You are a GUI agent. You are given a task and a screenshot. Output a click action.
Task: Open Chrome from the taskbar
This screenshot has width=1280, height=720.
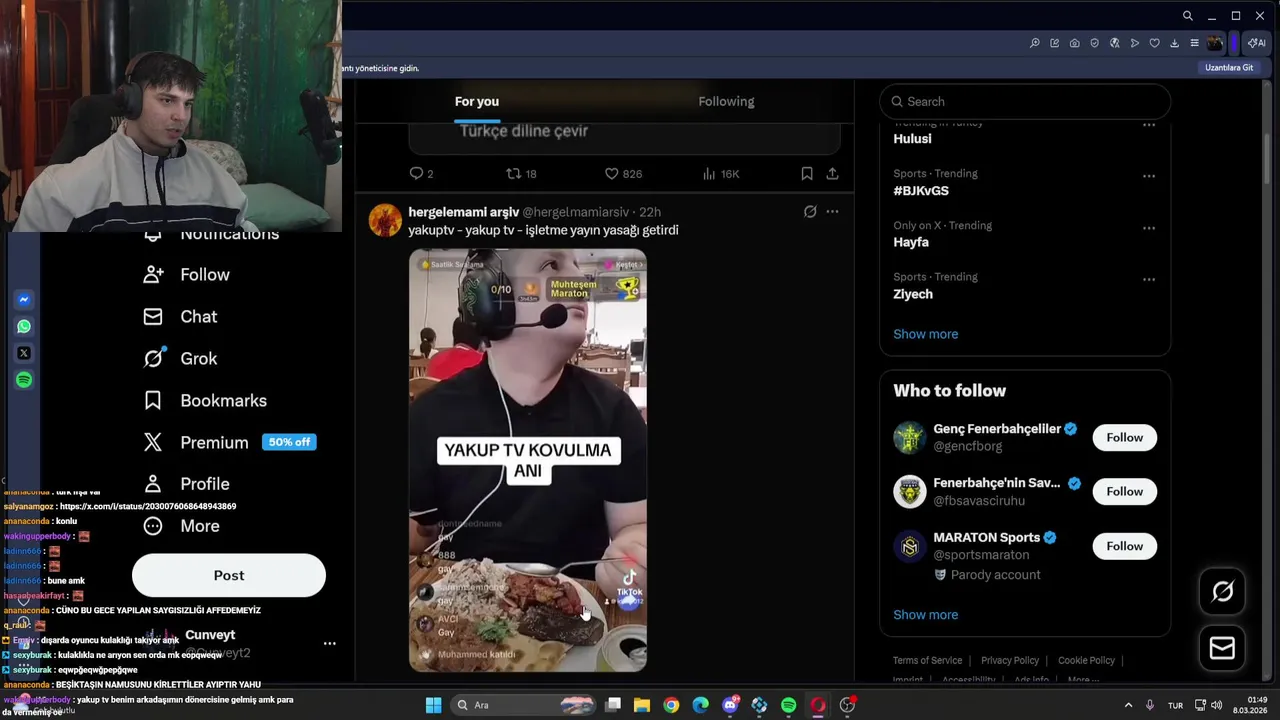point(671,705)
